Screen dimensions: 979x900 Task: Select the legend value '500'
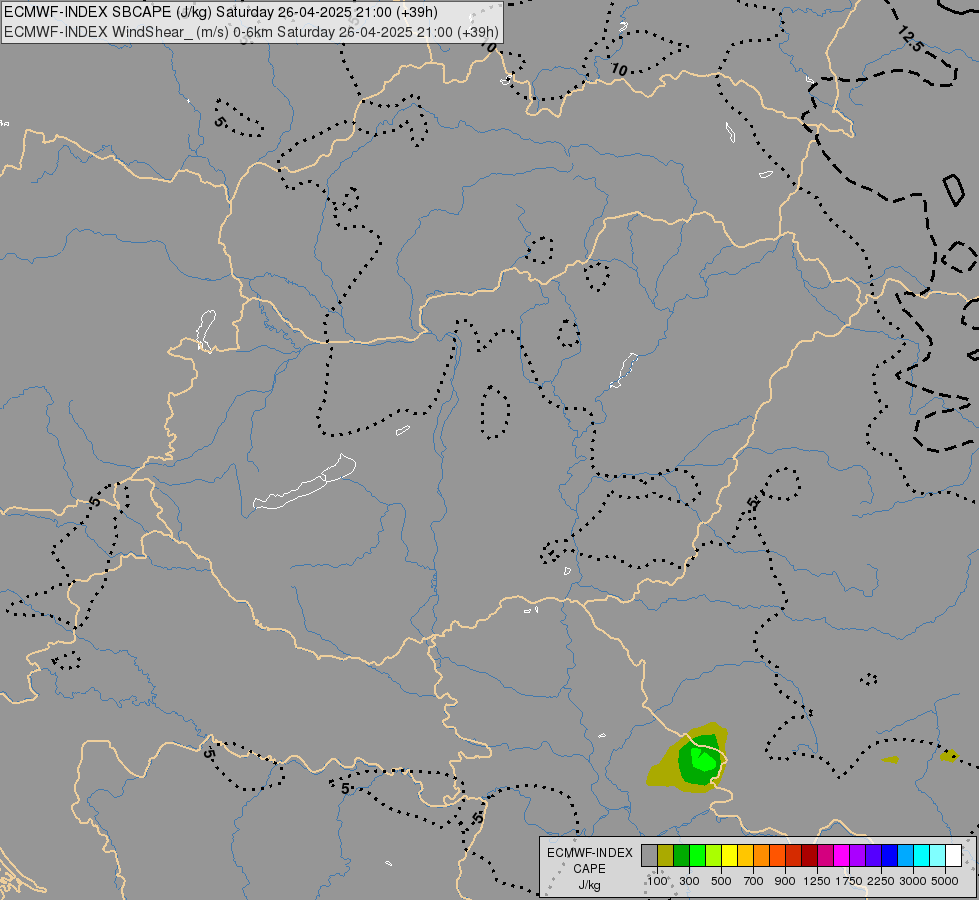(721, 881)
